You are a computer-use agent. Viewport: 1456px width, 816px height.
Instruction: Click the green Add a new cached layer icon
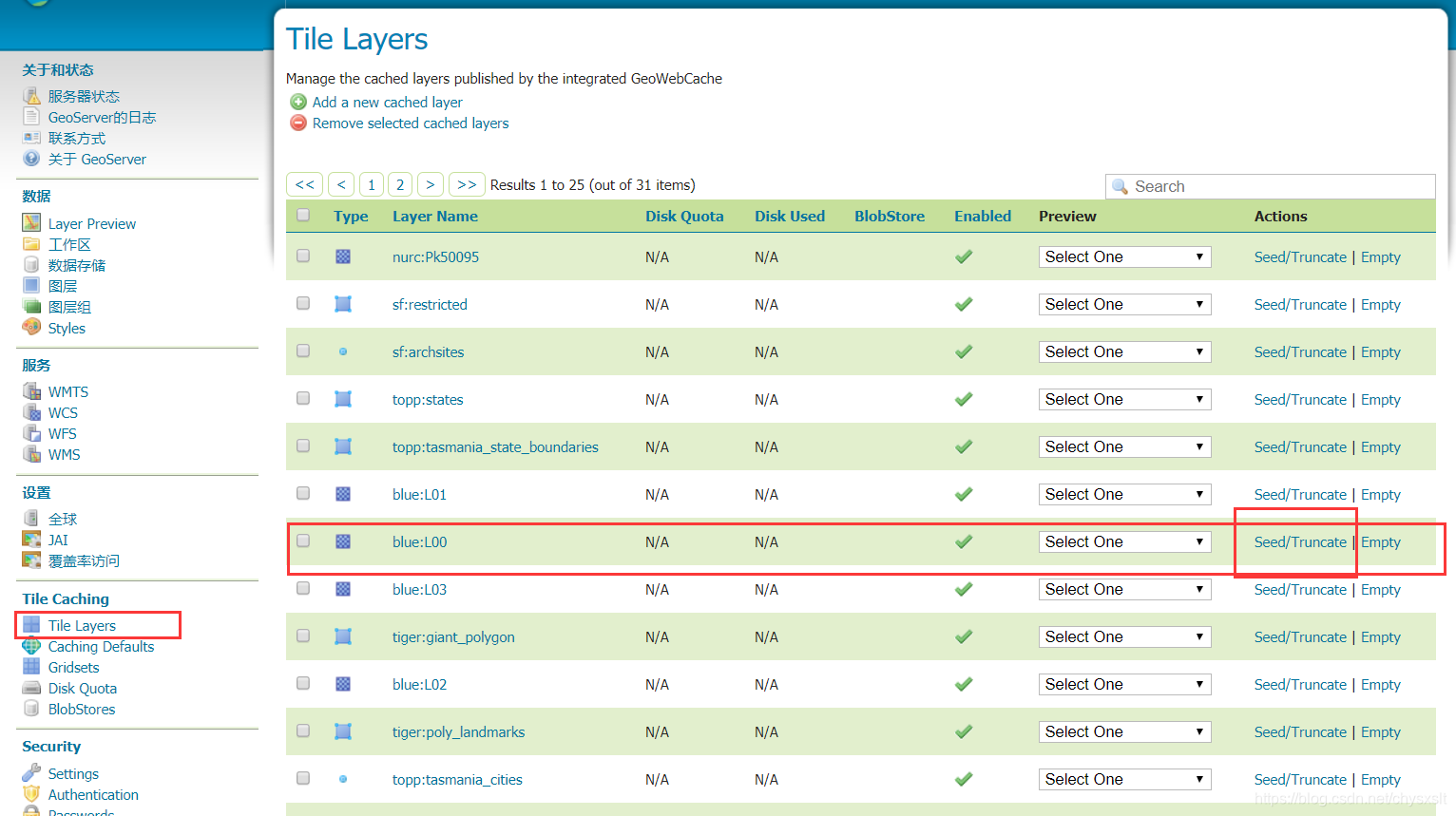[x=298, y=102]
